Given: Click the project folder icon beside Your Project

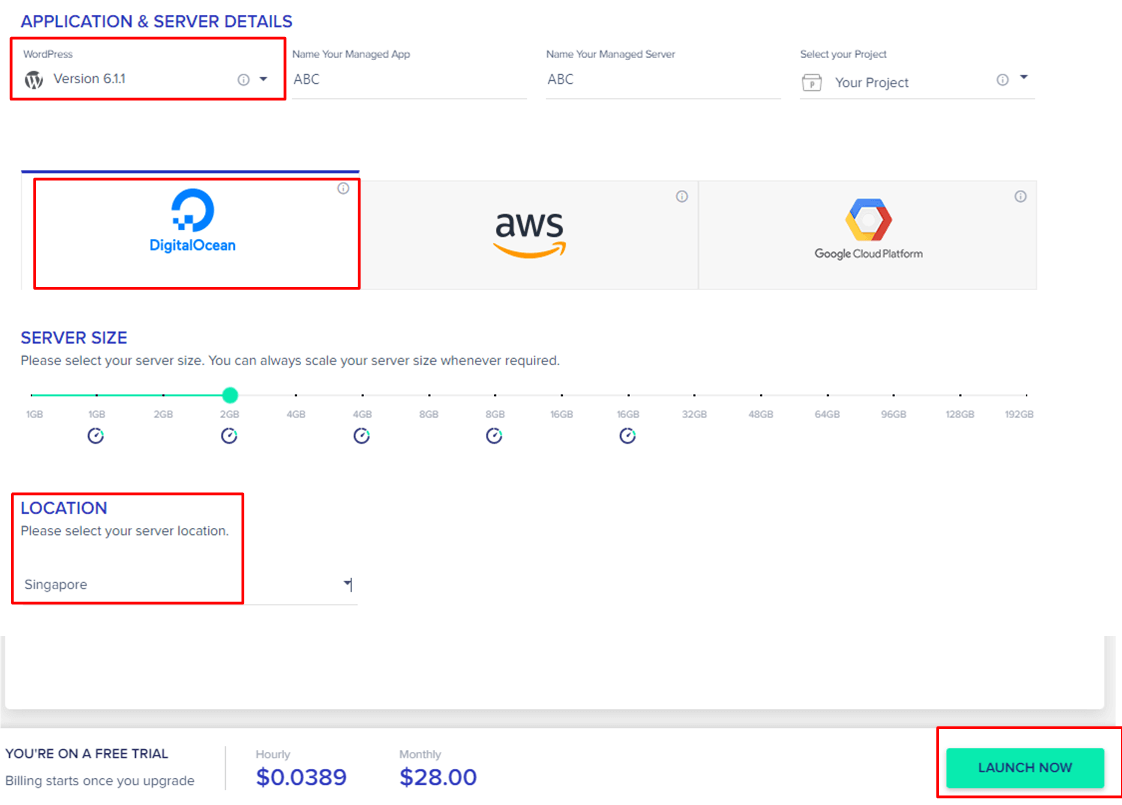Looking at the screenshot, I should (x=811, y=82).
